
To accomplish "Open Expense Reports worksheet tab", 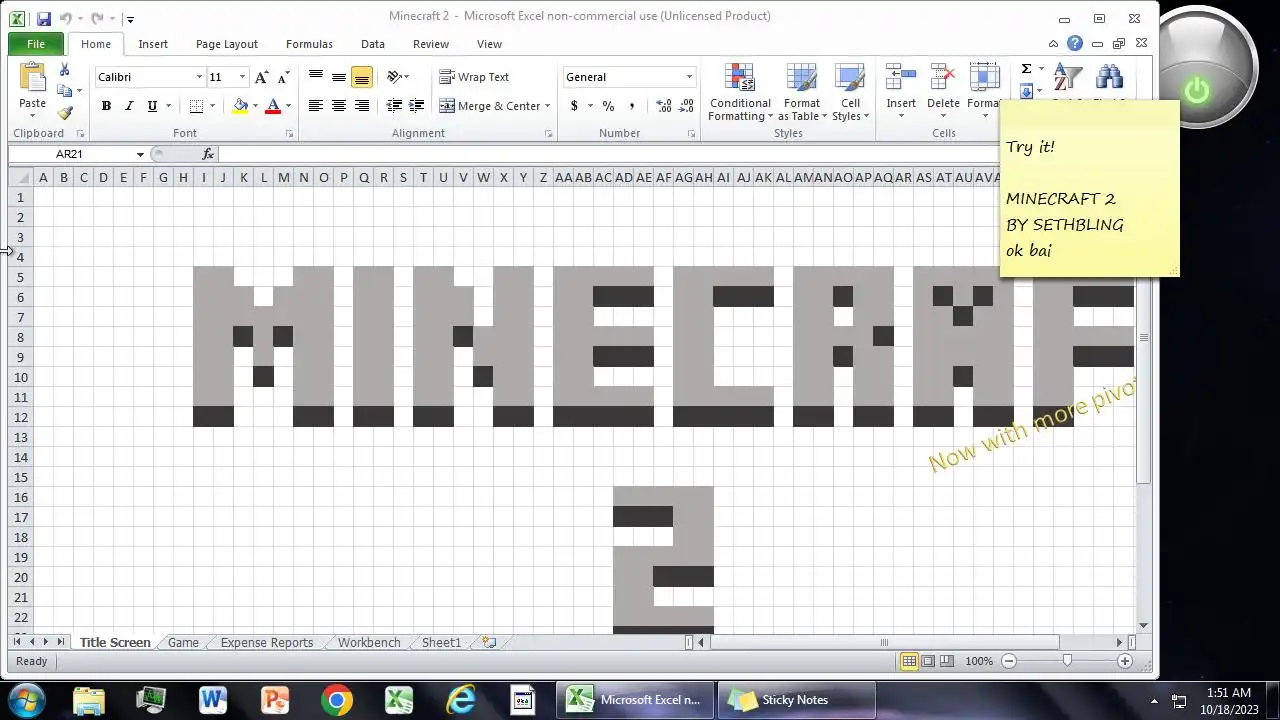I will [x=267, y=643].
